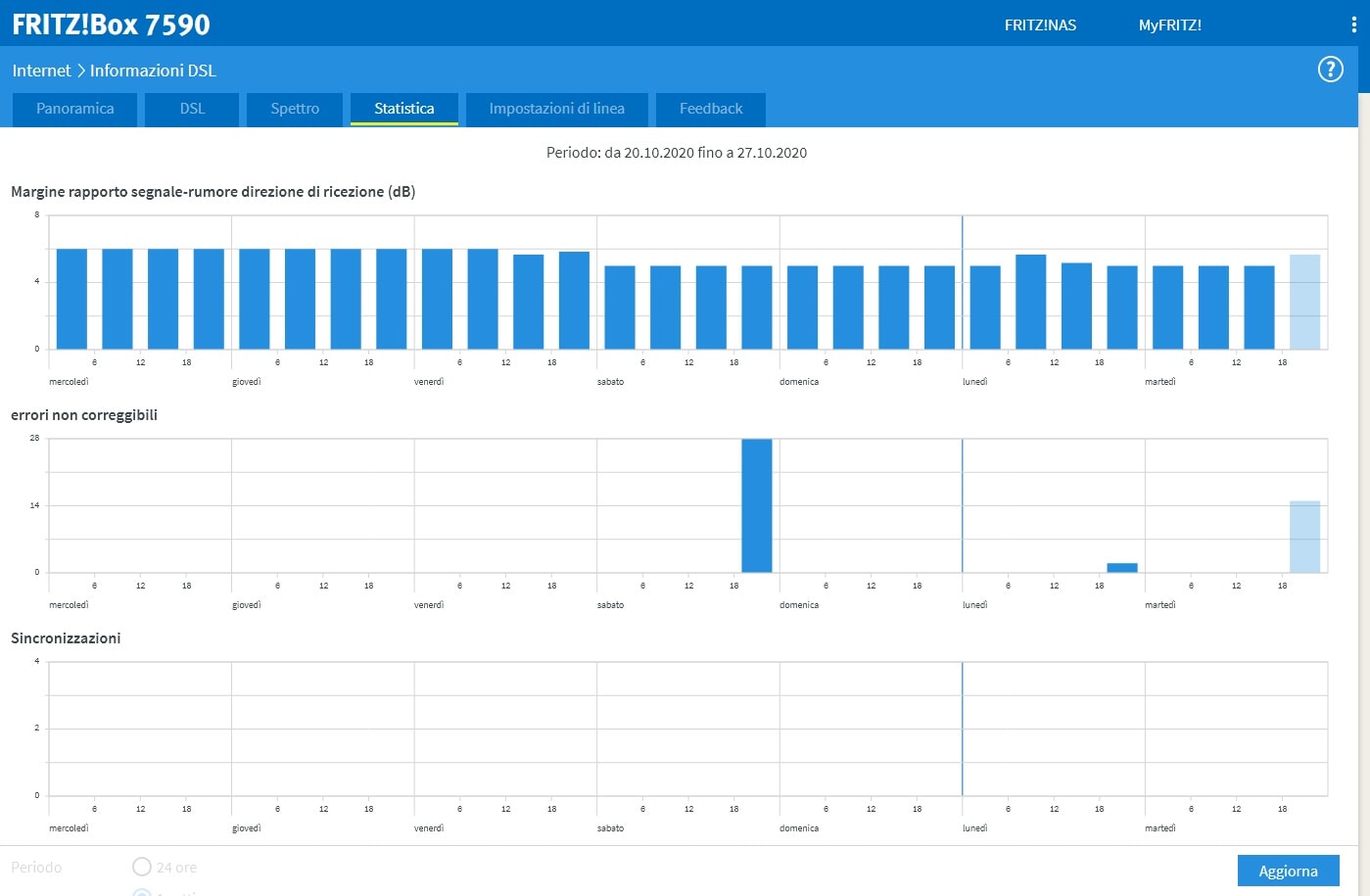
Task: Click the tall Saturday uncorrectable errors bar
Action: coord(756,505)
